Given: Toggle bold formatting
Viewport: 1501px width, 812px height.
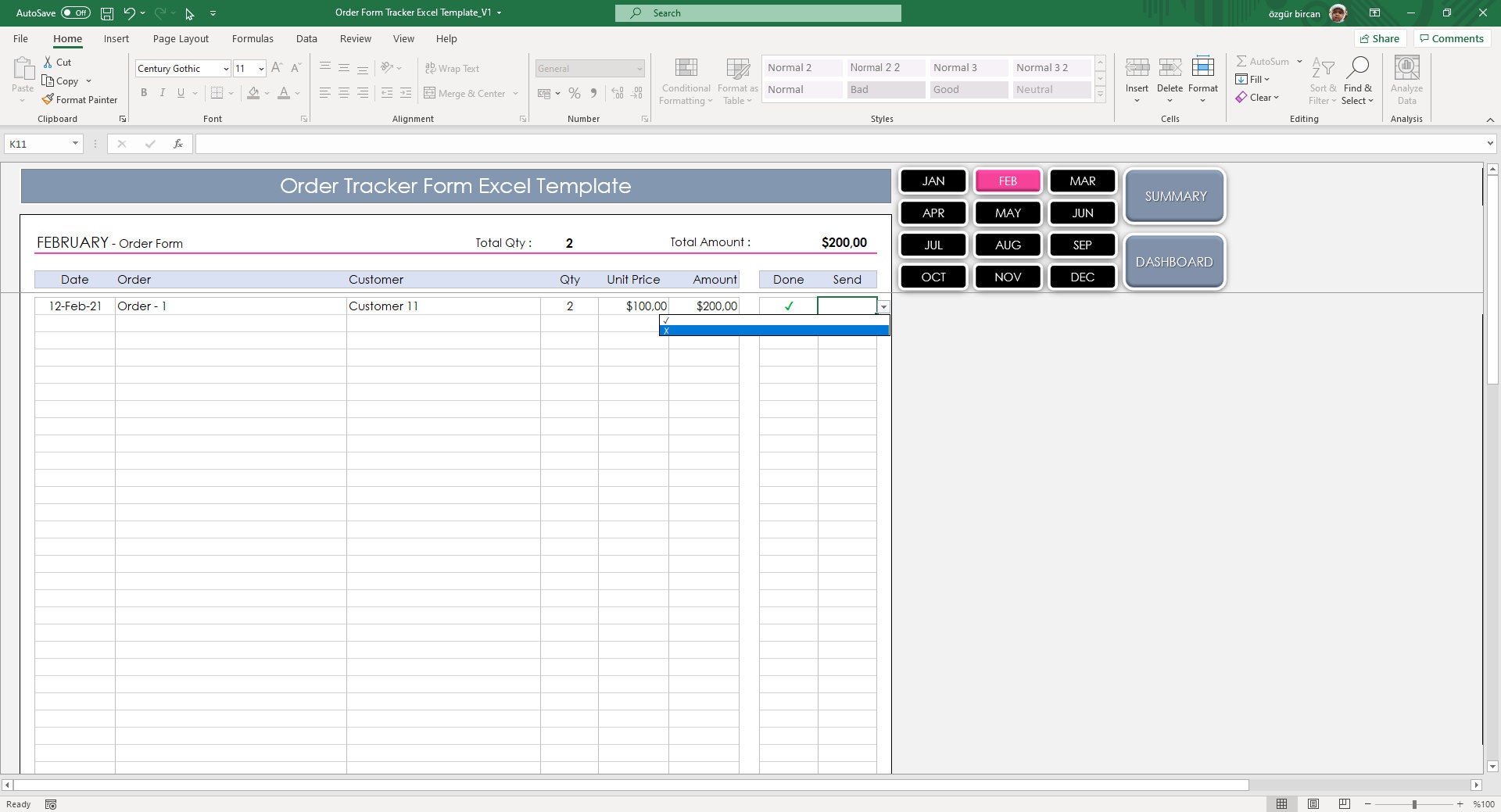Looking at the screenshot, I should (144, 92).
